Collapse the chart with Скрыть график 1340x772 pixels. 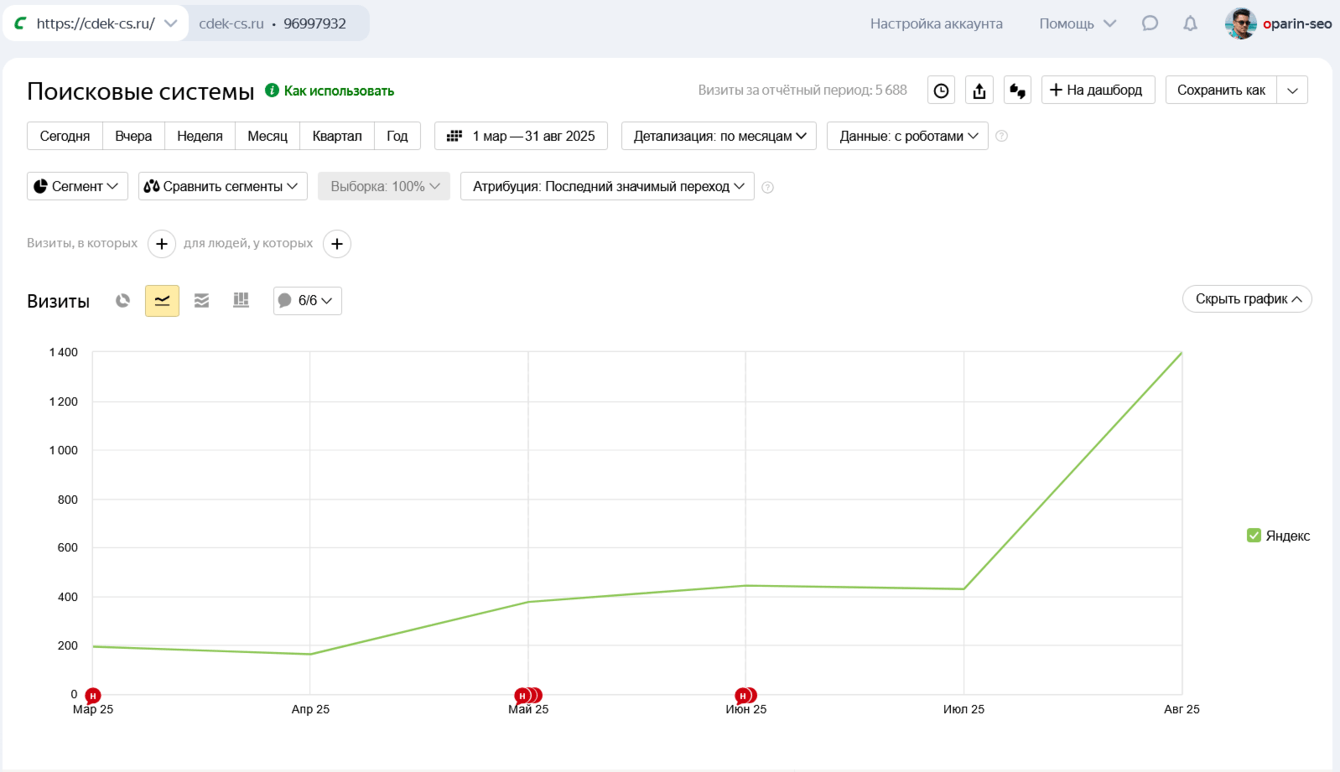[x=1247, y=299]
